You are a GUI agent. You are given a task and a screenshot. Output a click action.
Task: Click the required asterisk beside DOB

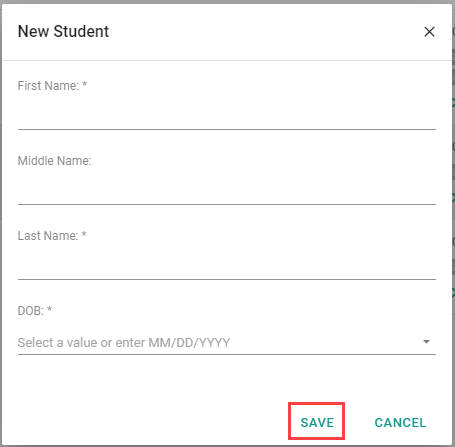49,309
